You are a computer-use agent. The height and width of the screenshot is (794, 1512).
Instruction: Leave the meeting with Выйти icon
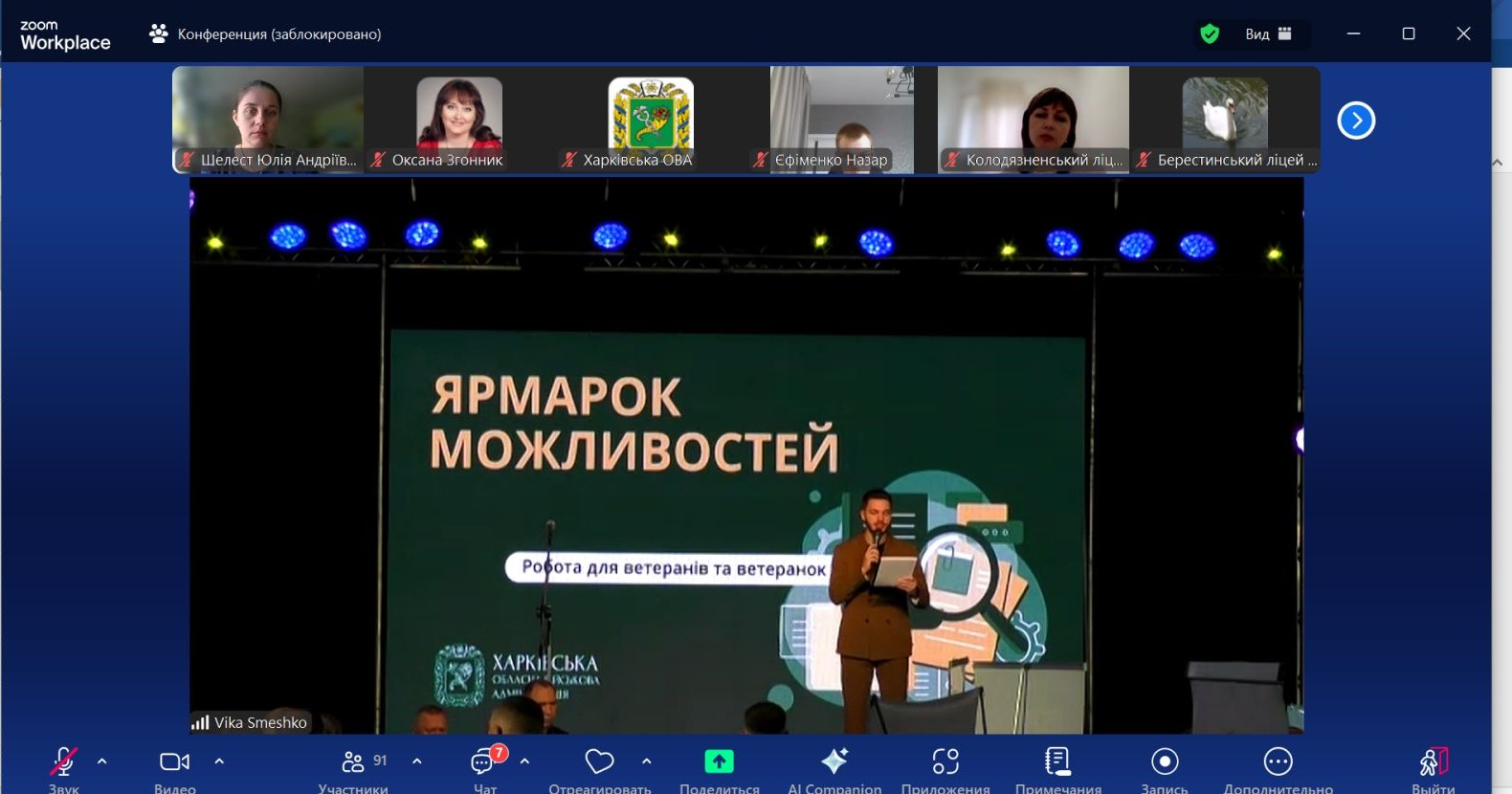1434,761
